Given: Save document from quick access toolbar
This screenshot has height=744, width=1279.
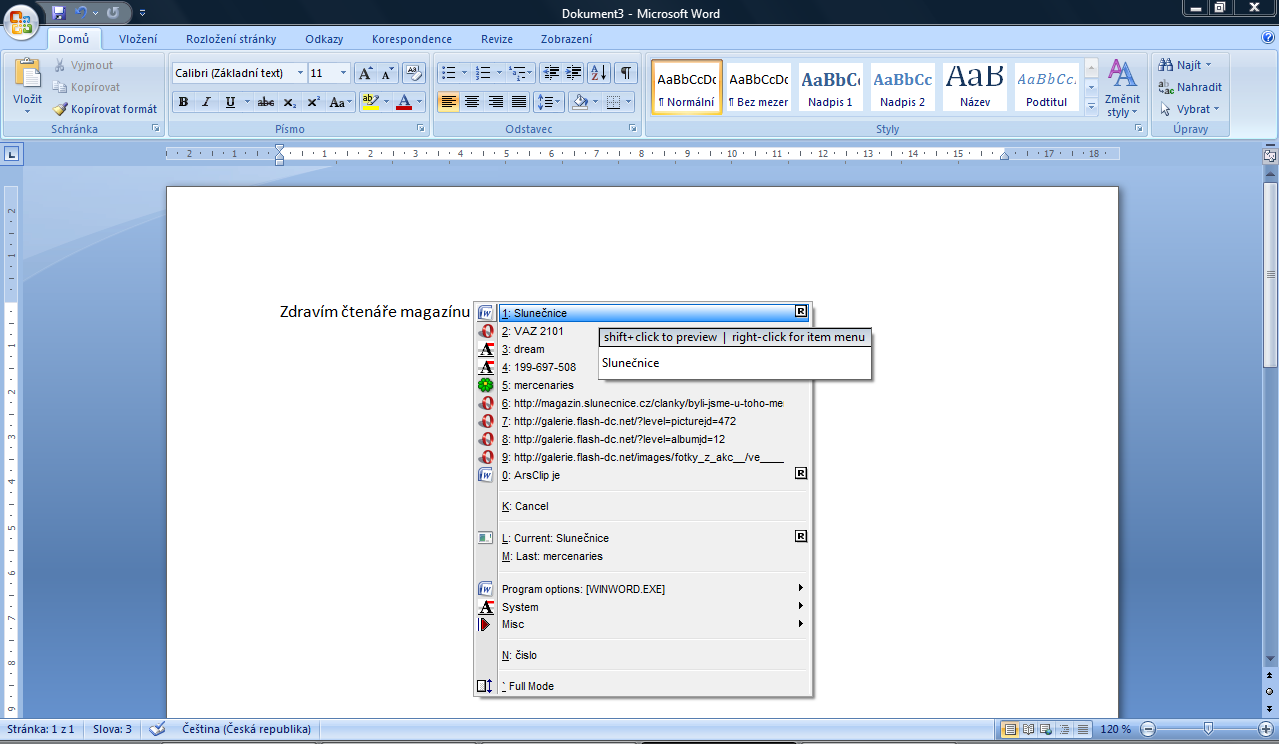Looking at the screenshot, I should (59, 13).
